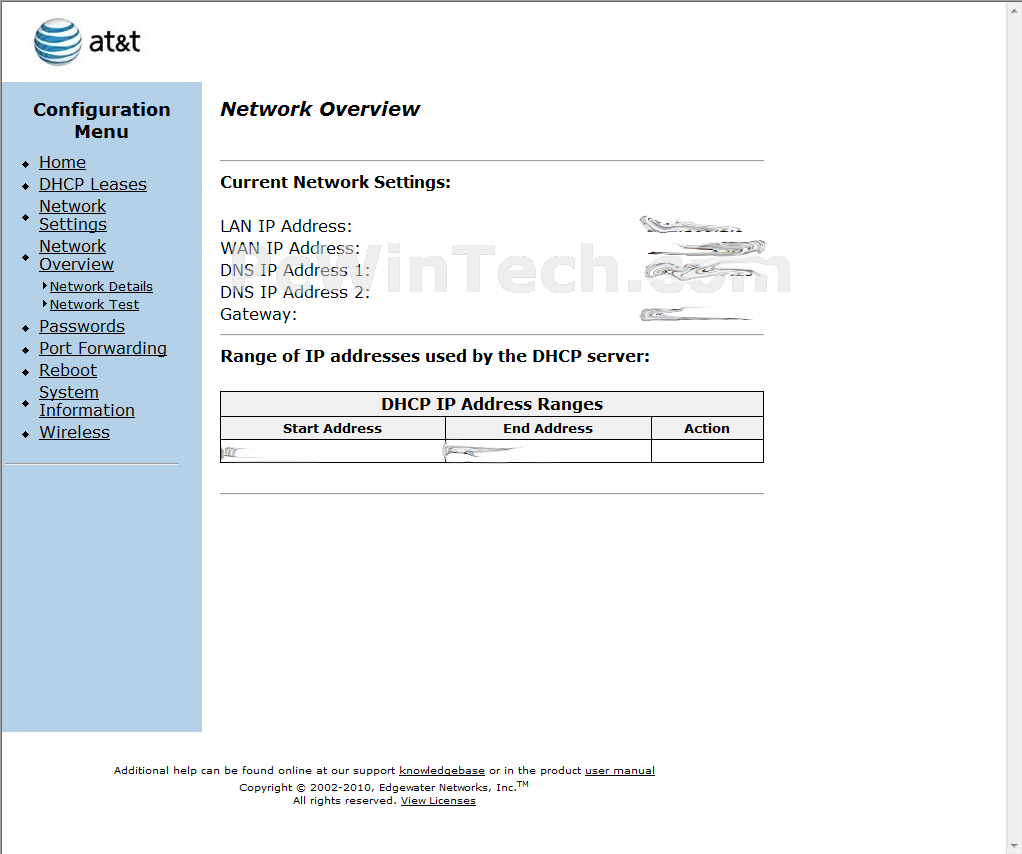Go to the Passwords page
This screenshot has width=1022, height=854.
tap(82, 327)
